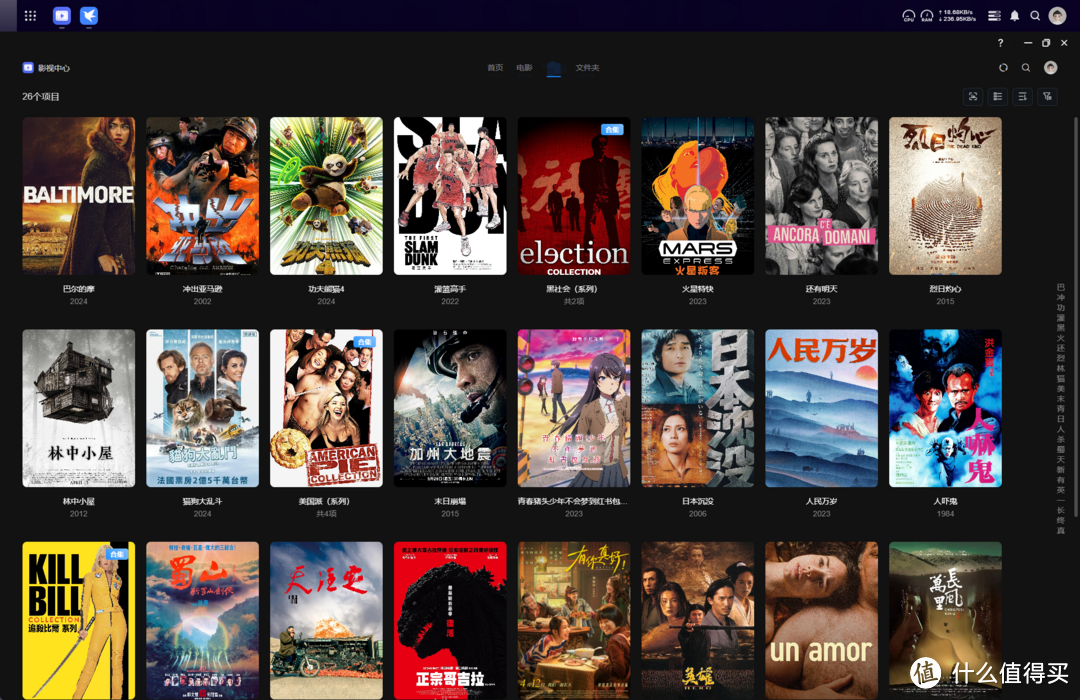This screenshot has width=1080, height=700.
Task: Toggle the poster scan view button
Action: pos(972,96)
